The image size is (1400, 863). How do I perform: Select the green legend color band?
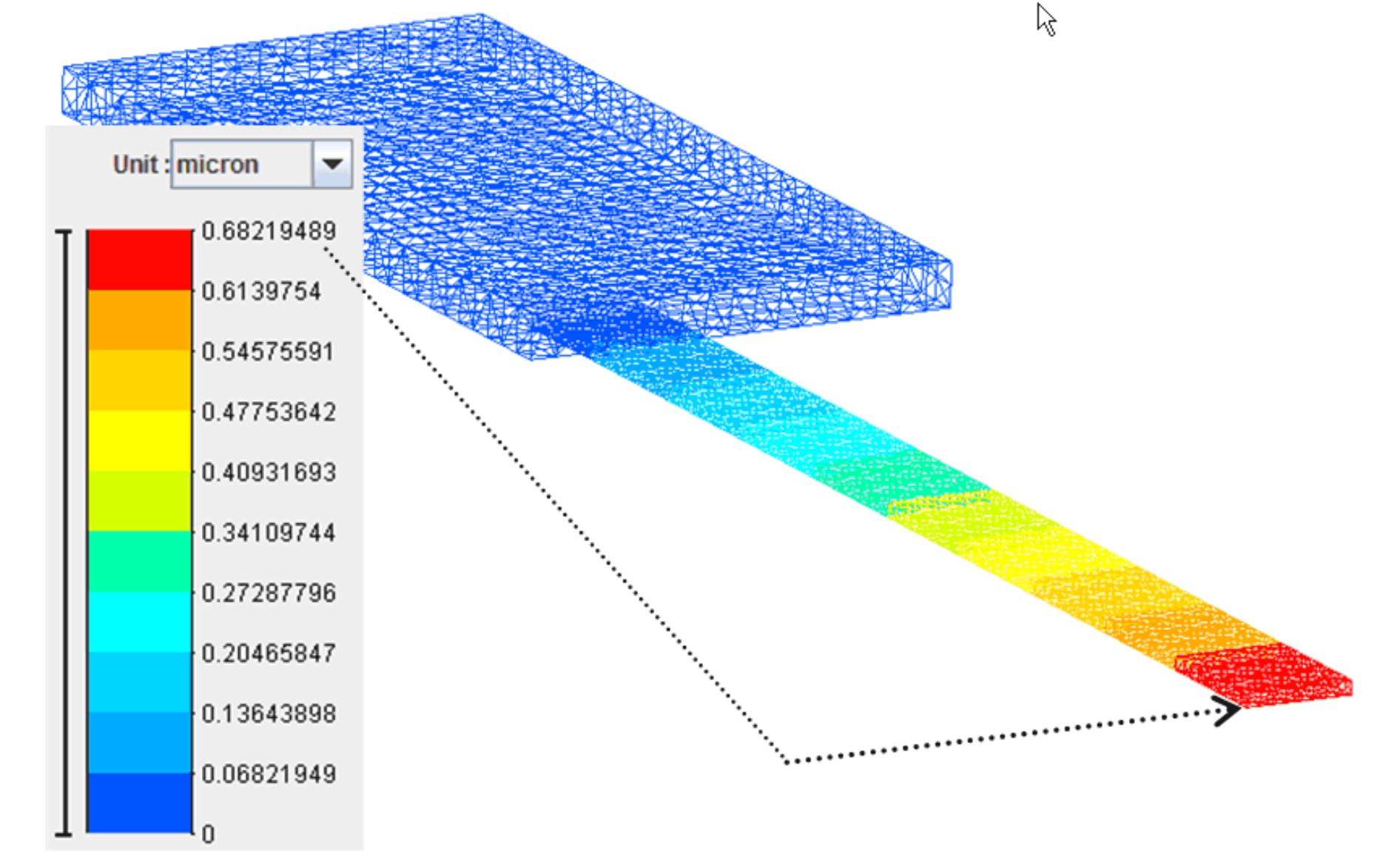click(139, 561)
